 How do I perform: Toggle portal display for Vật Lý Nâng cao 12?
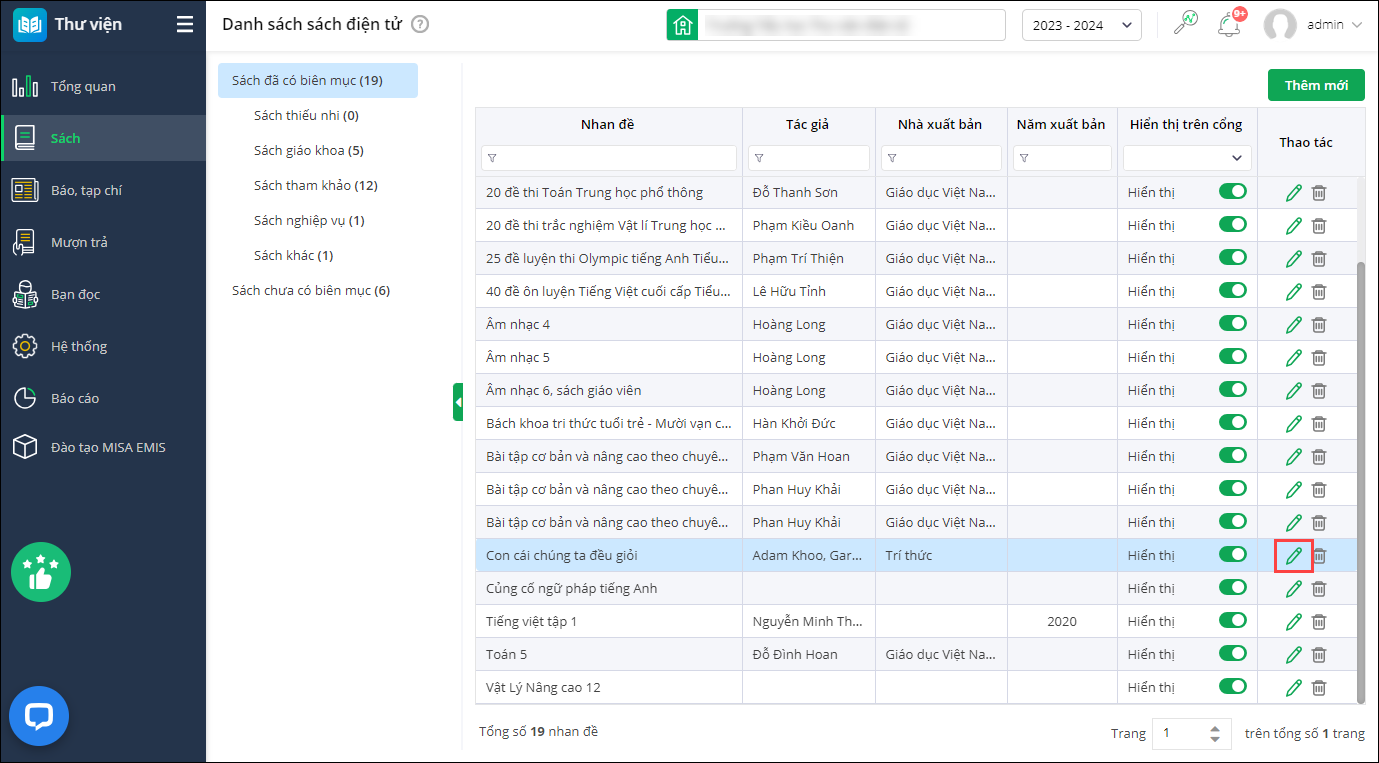pyautogui.click(x=1233, y=687)
